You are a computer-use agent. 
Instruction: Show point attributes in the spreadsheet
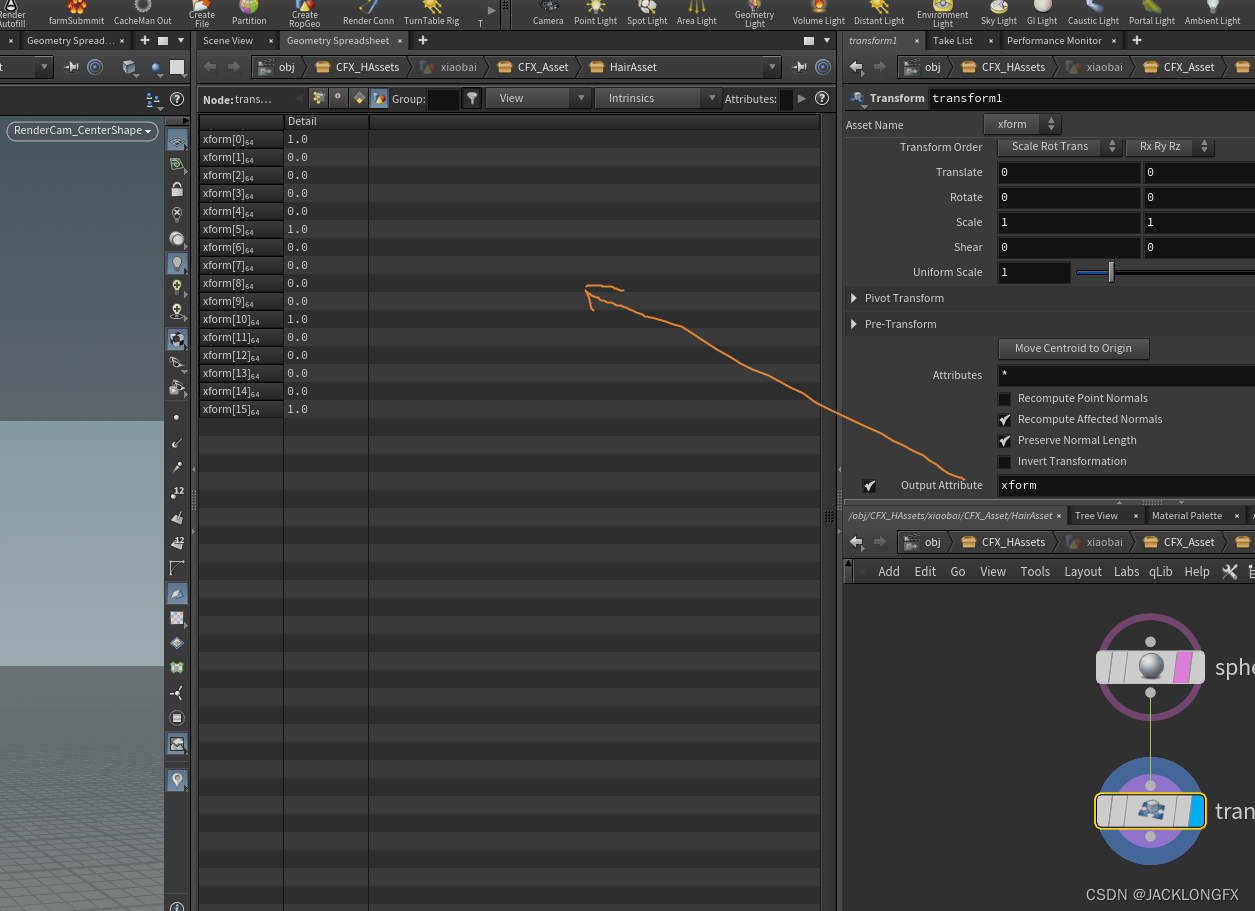point(318,98)
